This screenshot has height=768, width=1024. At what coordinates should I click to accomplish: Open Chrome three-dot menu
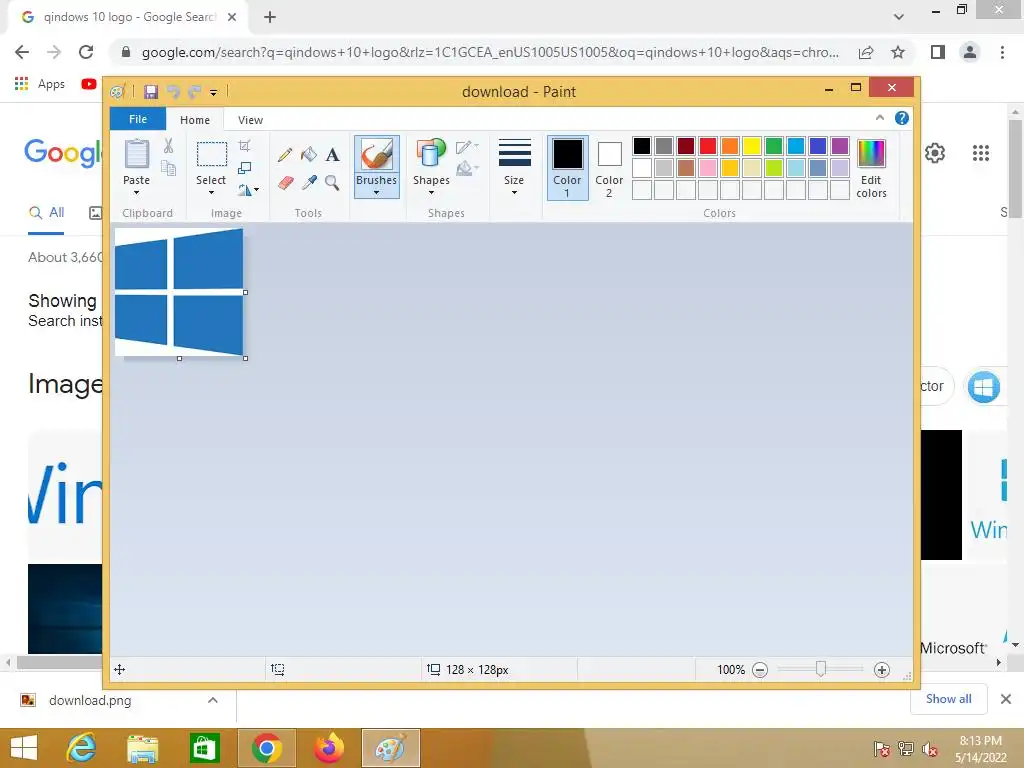coord(1002,52)
